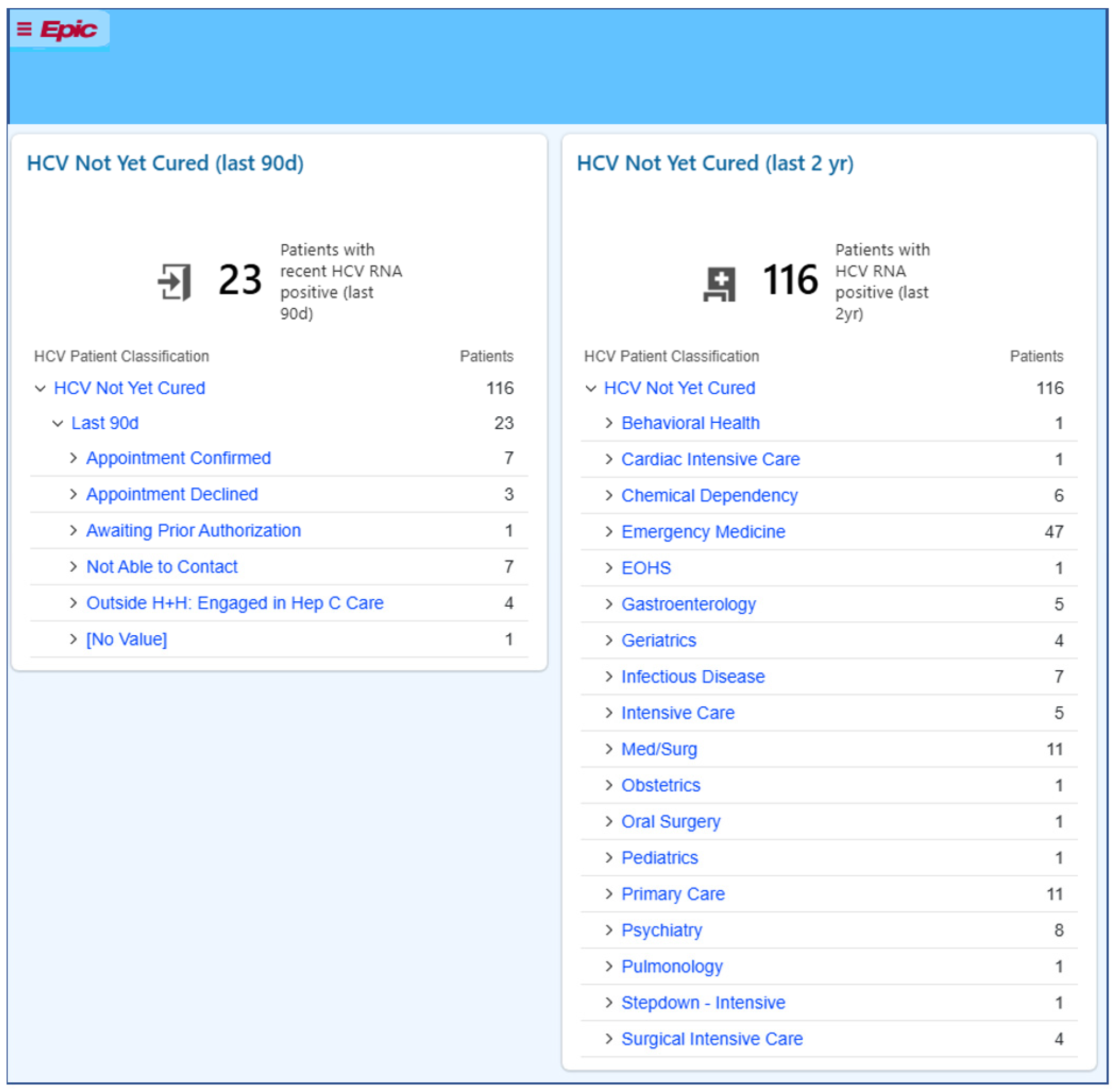Collapse the Last 90d tree node

(x=58, y=424)
